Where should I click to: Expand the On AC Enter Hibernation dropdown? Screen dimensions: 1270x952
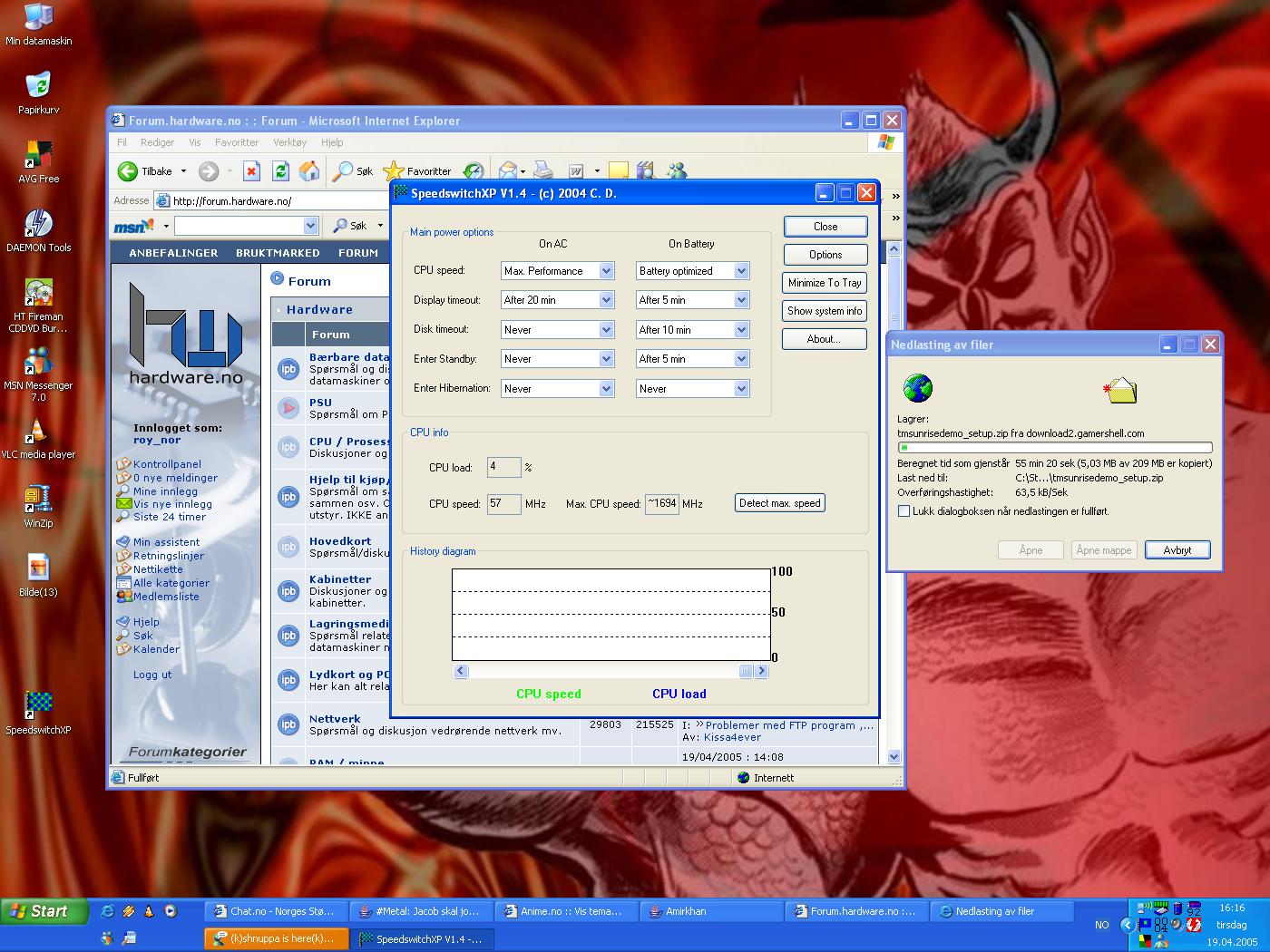(x=606, y=389)
